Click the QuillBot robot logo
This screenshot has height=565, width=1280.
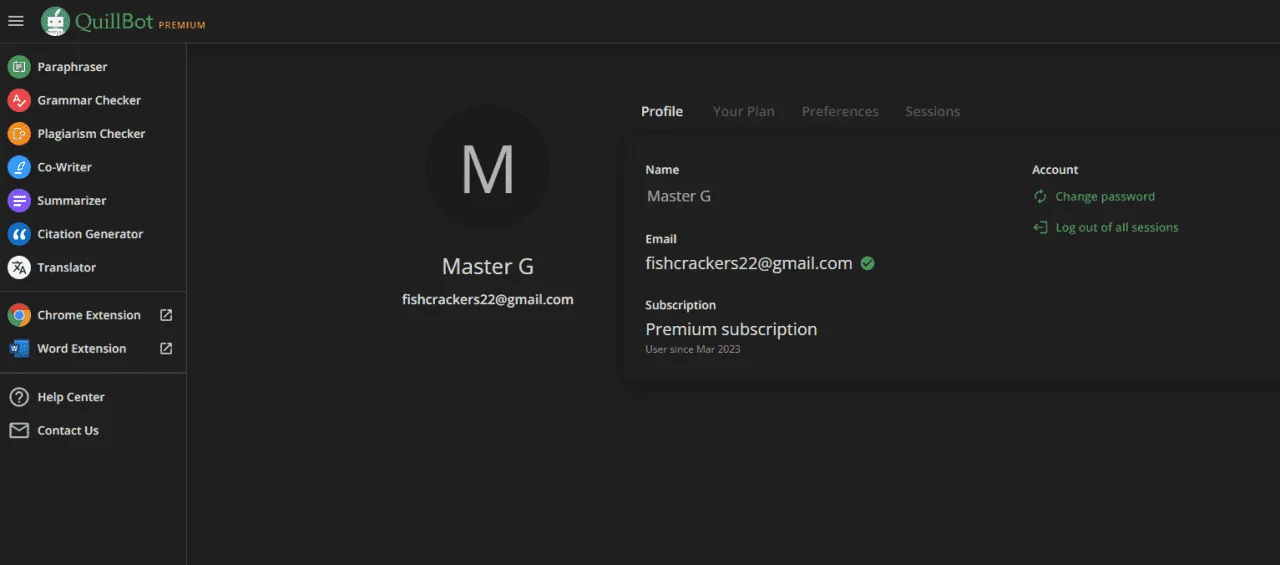(x=56, y=21)
